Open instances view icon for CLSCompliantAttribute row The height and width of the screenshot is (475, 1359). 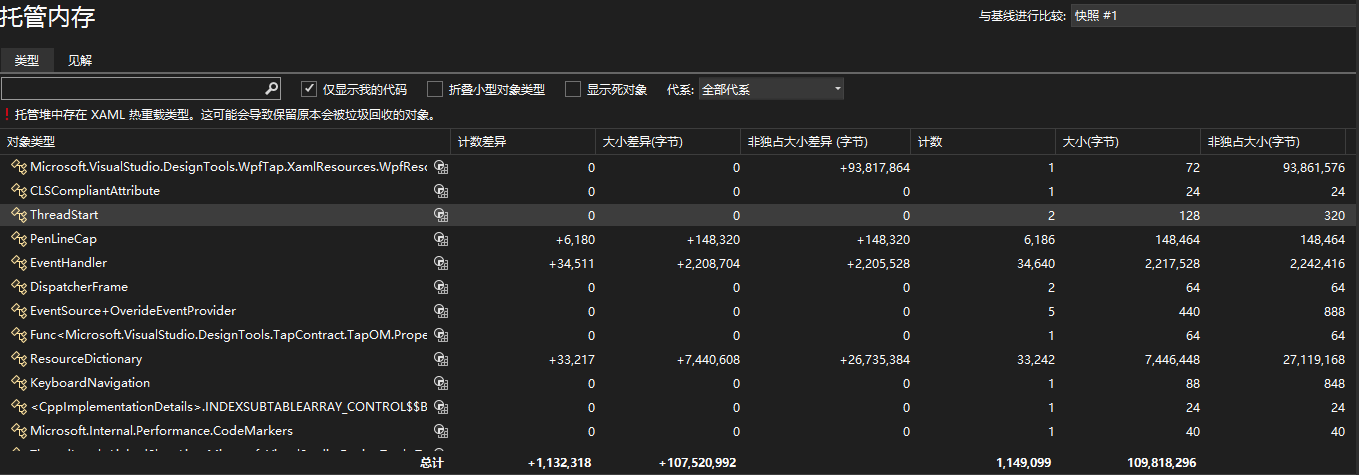[440, 191]
